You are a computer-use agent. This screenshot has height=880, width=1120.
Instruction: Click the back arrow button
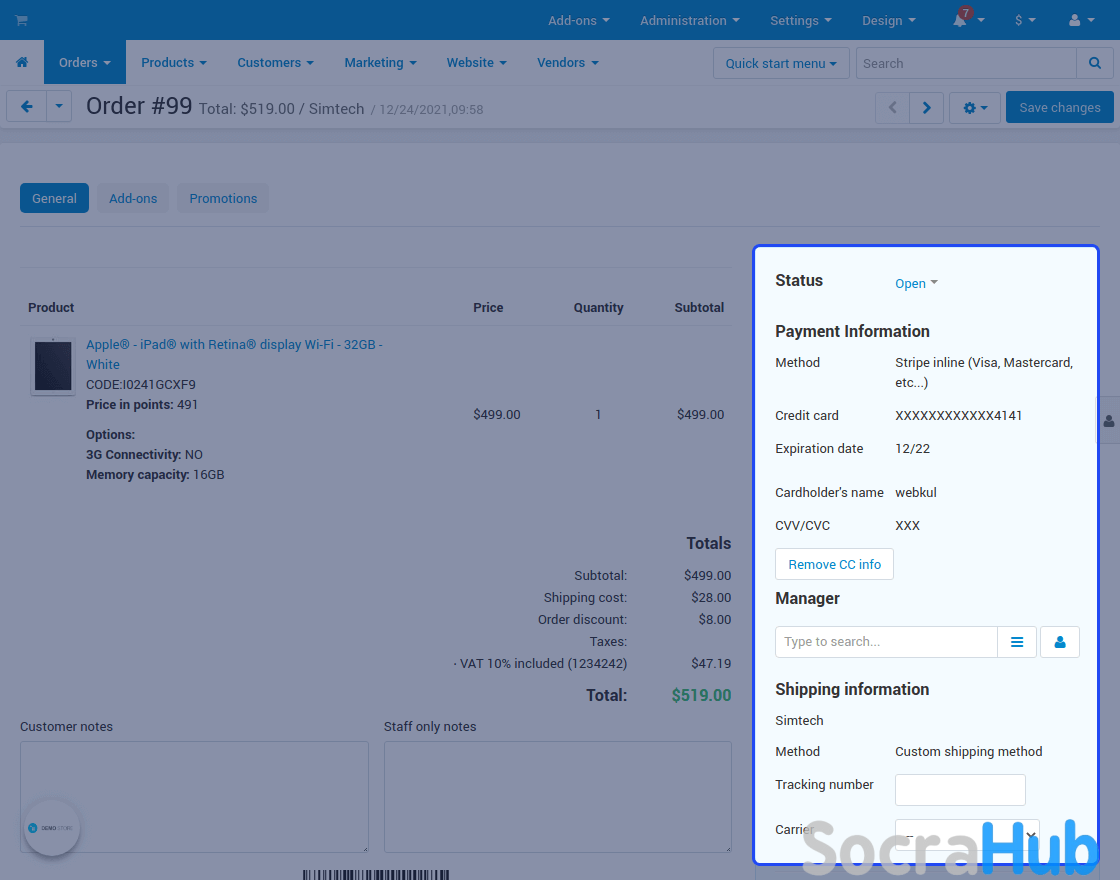(x=26, y=107)
